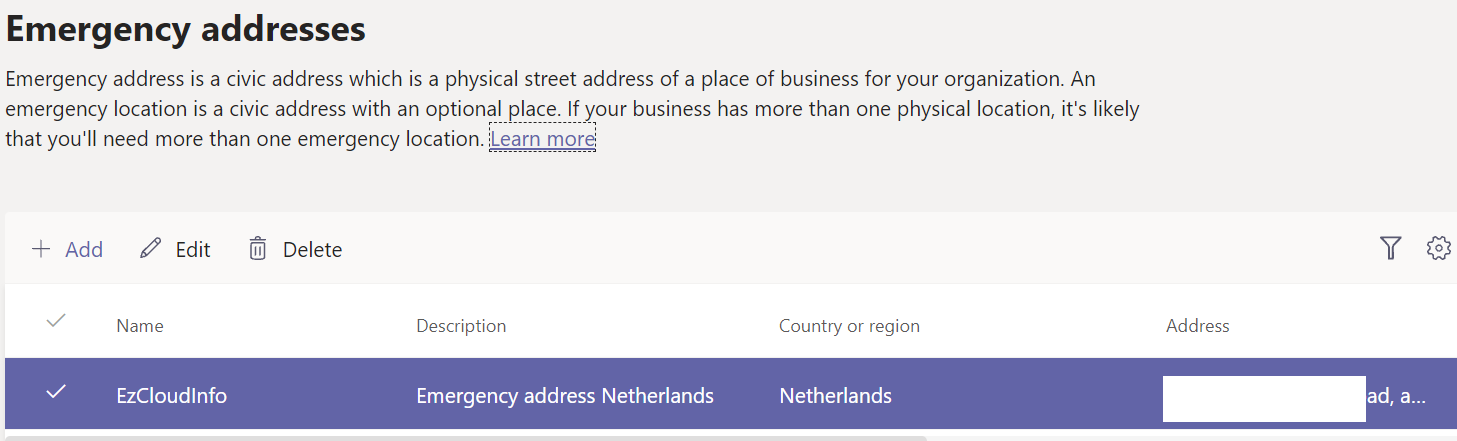Click the plus icon for Add
Viewport: 1457px width, 441px height.
pyautogui.click(x=41, y=249)
